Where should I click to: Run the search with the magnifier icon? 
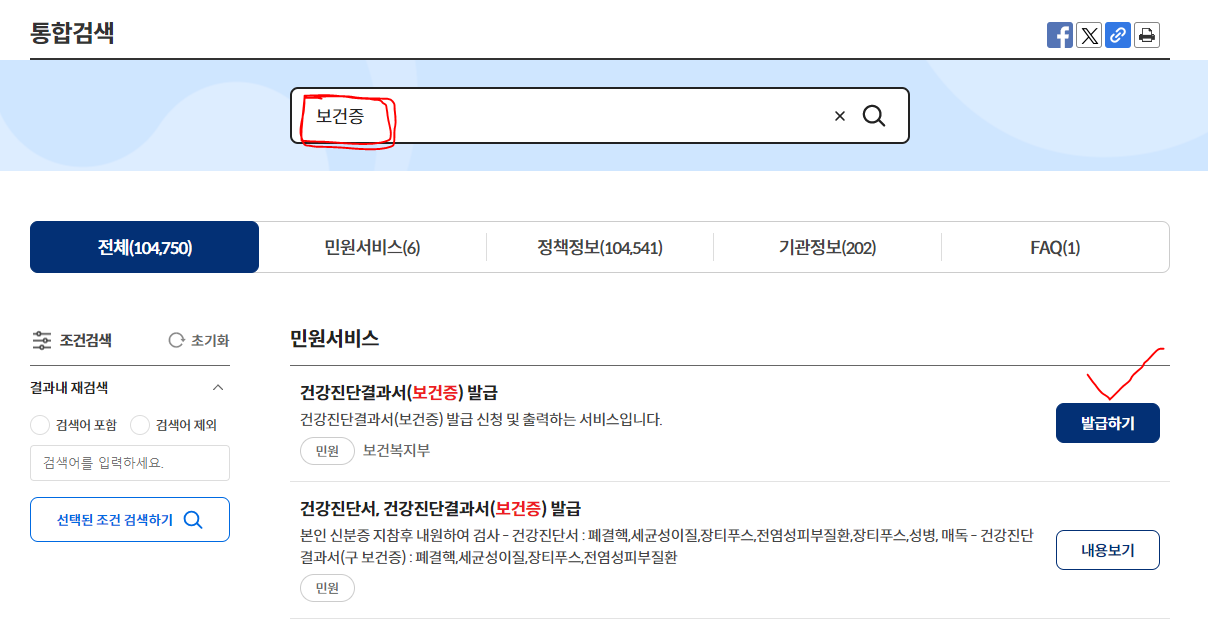[874, 115]
